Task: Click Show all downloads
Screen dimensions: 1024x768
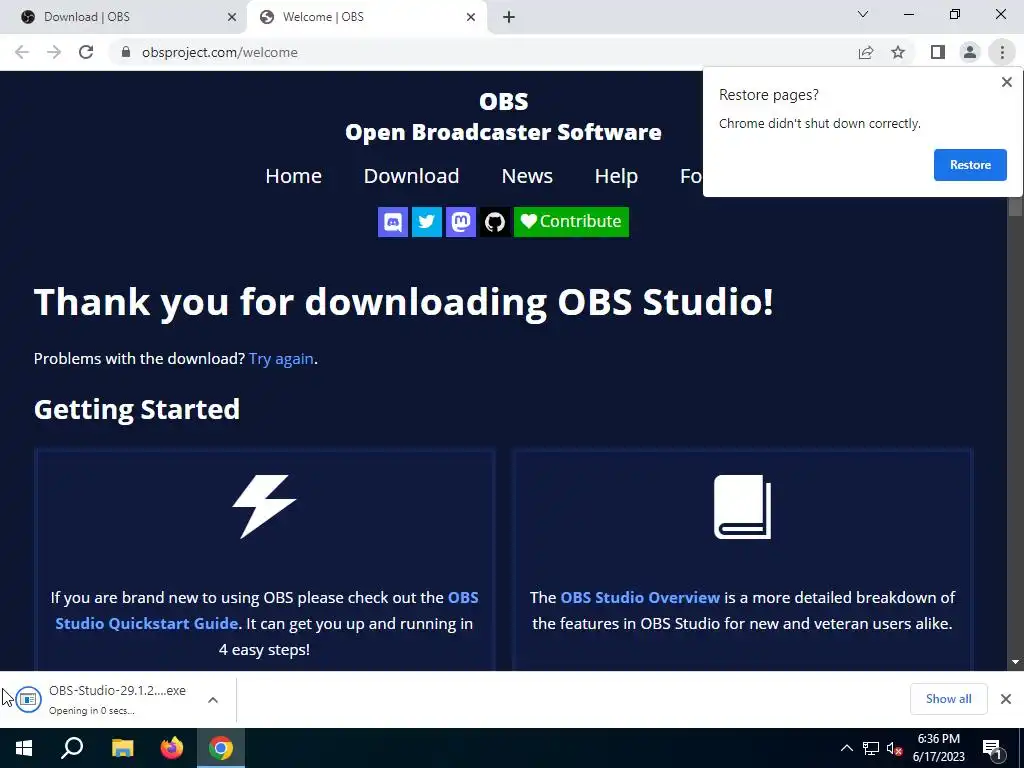Action: [x=948, y=699]
